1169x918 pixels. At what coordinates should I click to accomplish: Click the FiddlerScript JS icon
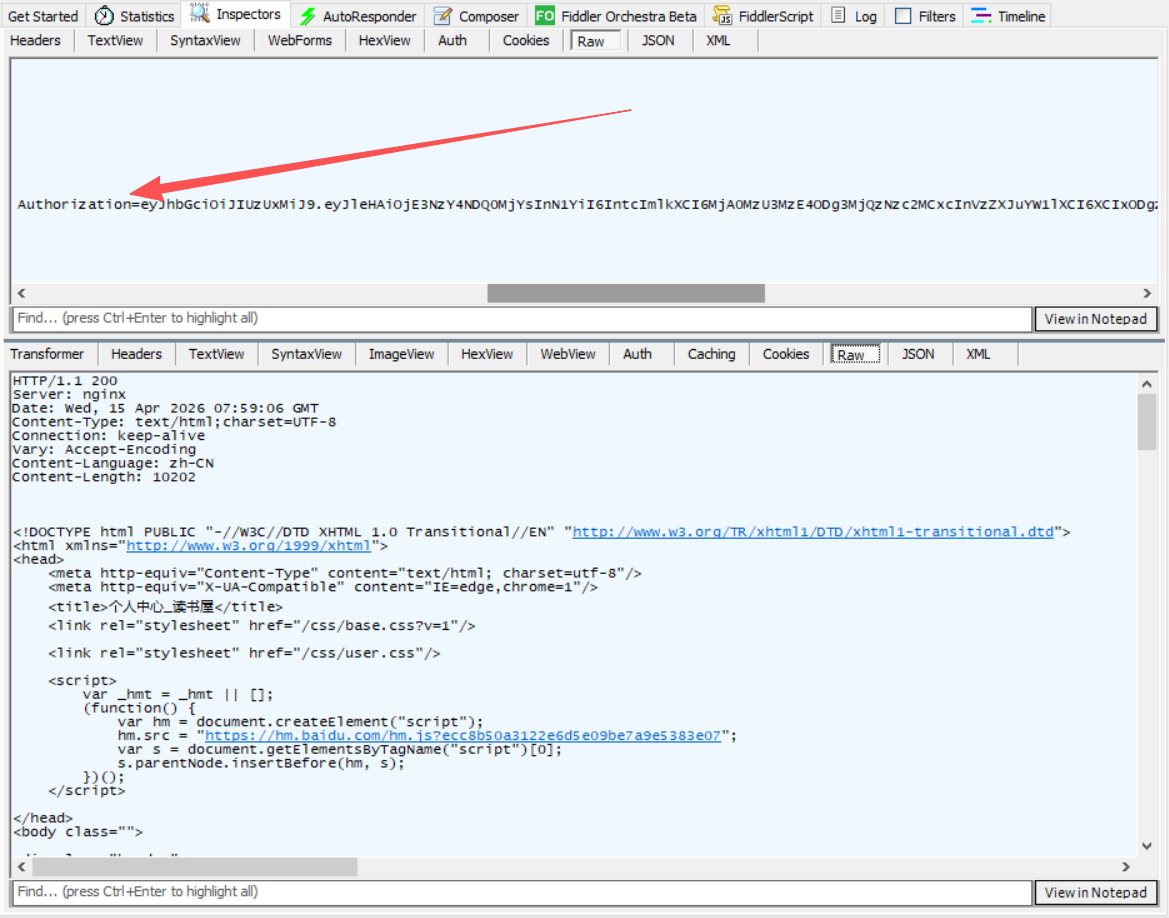point(722,16)
